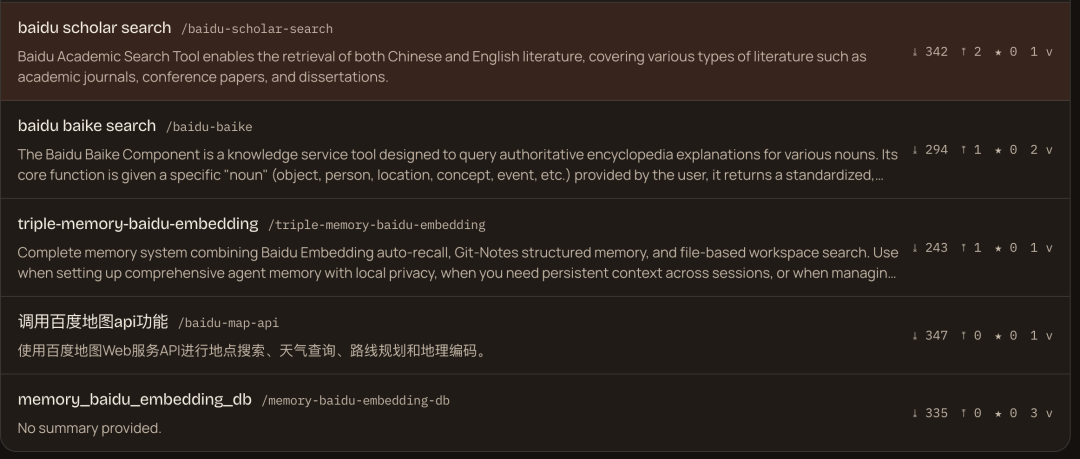Click download count 335 for memory_baidu_embedding_db
The image size is (1080, 459).
point(930,413)
